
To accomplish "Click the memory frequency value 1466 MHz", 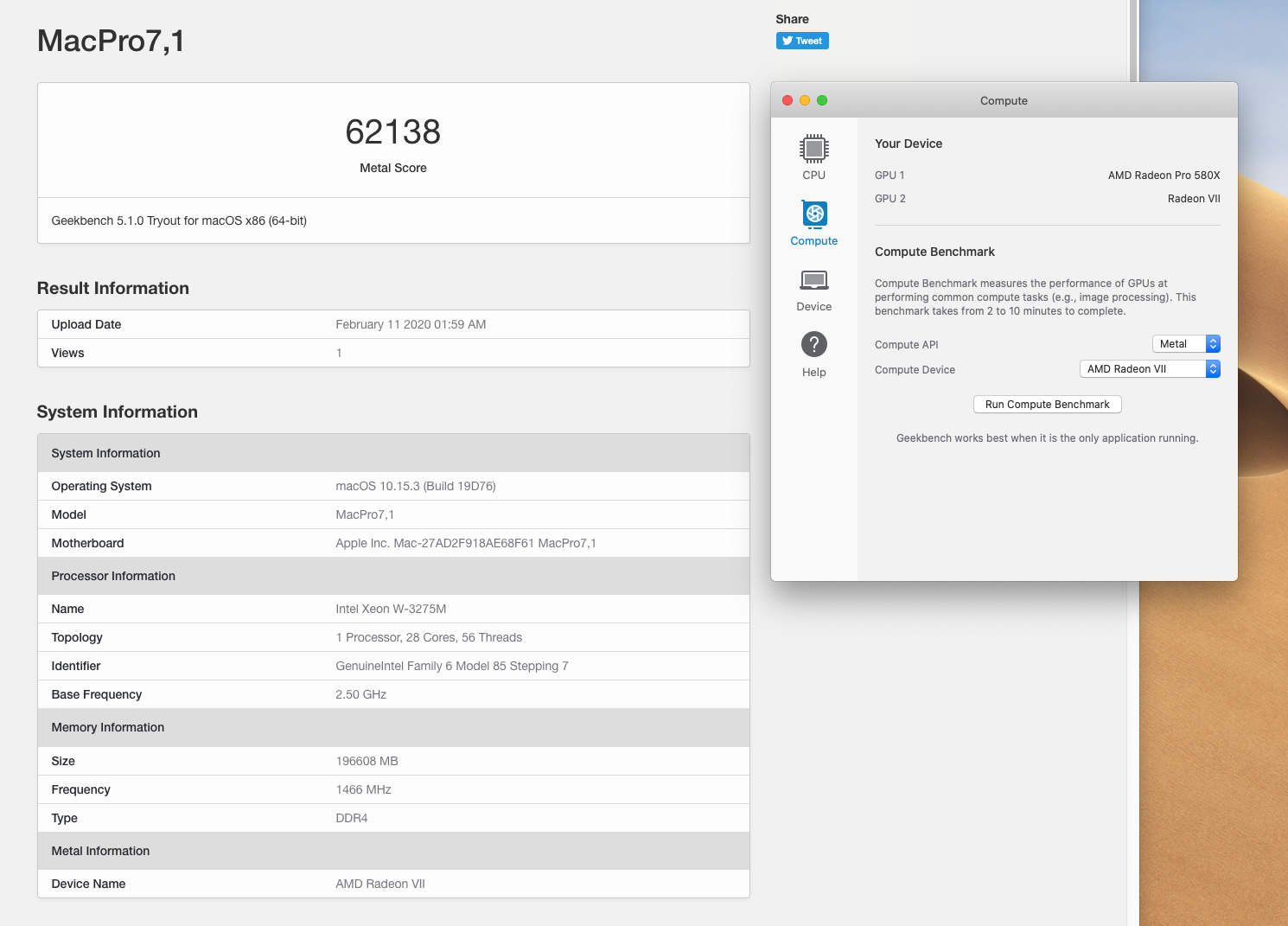I will pyautogui.click(x=363, y=789).
